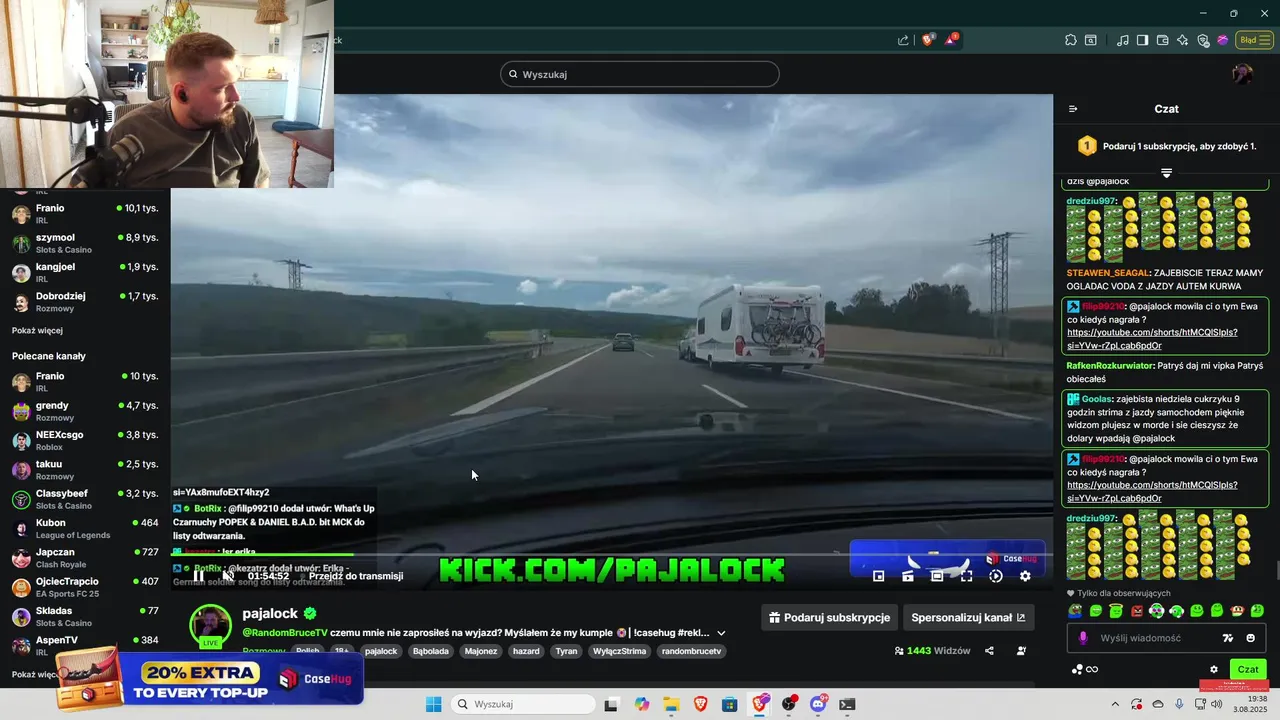1280x720 pixels.
Task: Open the Brave playlist music note icon
Action: point(1123,40)
